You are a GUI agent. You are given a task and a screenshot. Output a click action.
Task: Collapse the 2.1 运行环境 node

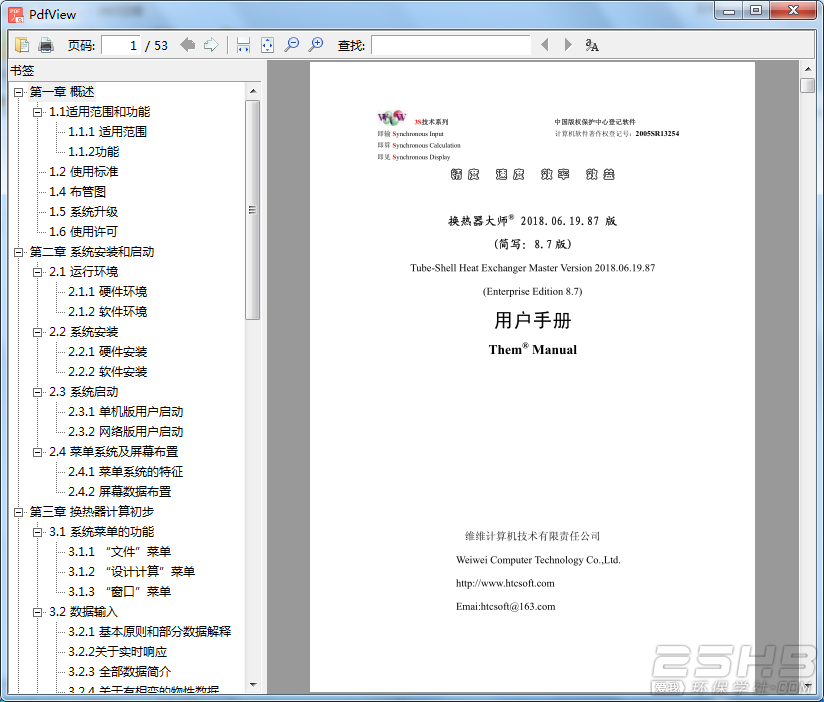(x=37, y=273)
